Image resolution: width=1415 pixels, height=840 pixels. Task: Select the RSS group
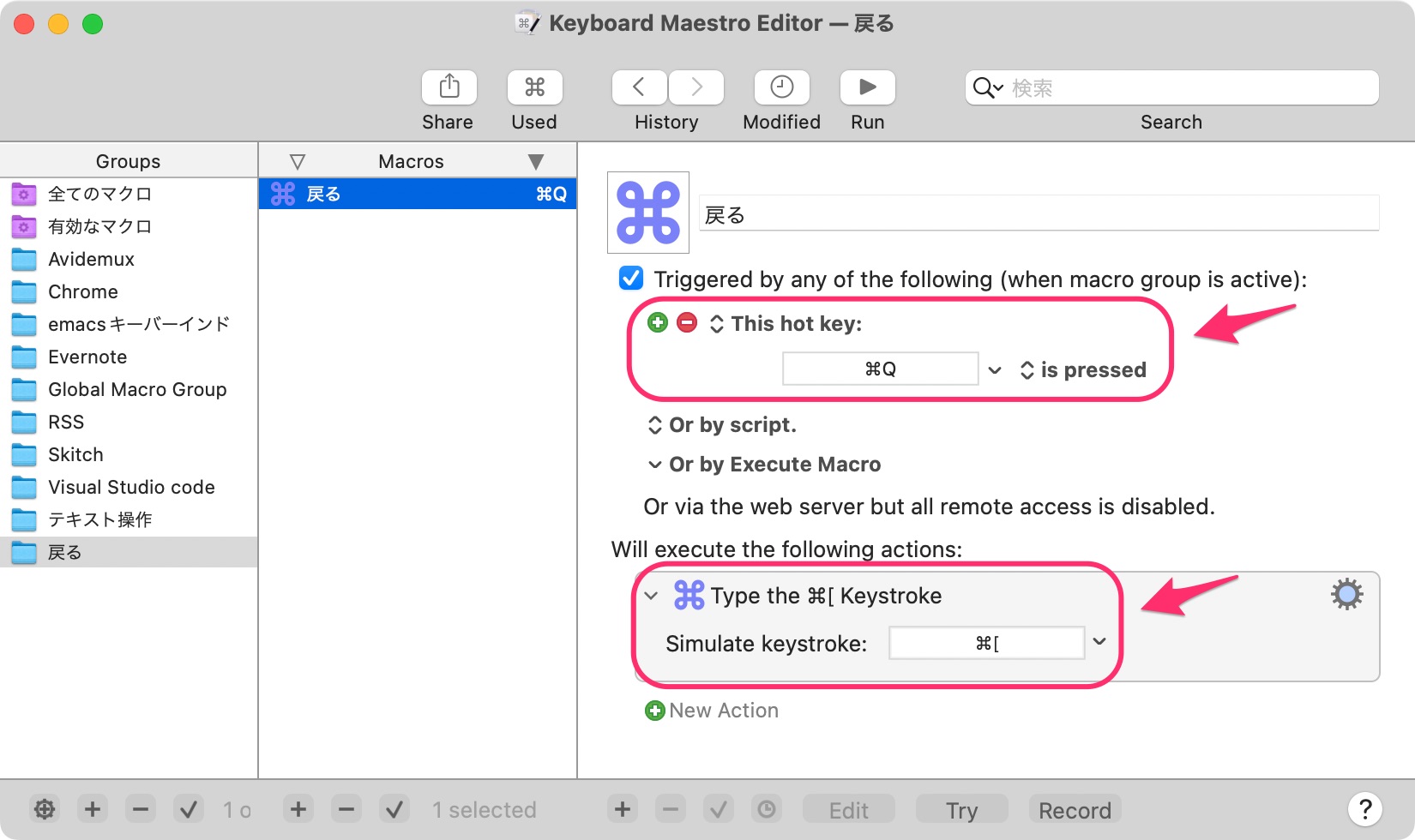pyautogui.click(x=129, y=422)
